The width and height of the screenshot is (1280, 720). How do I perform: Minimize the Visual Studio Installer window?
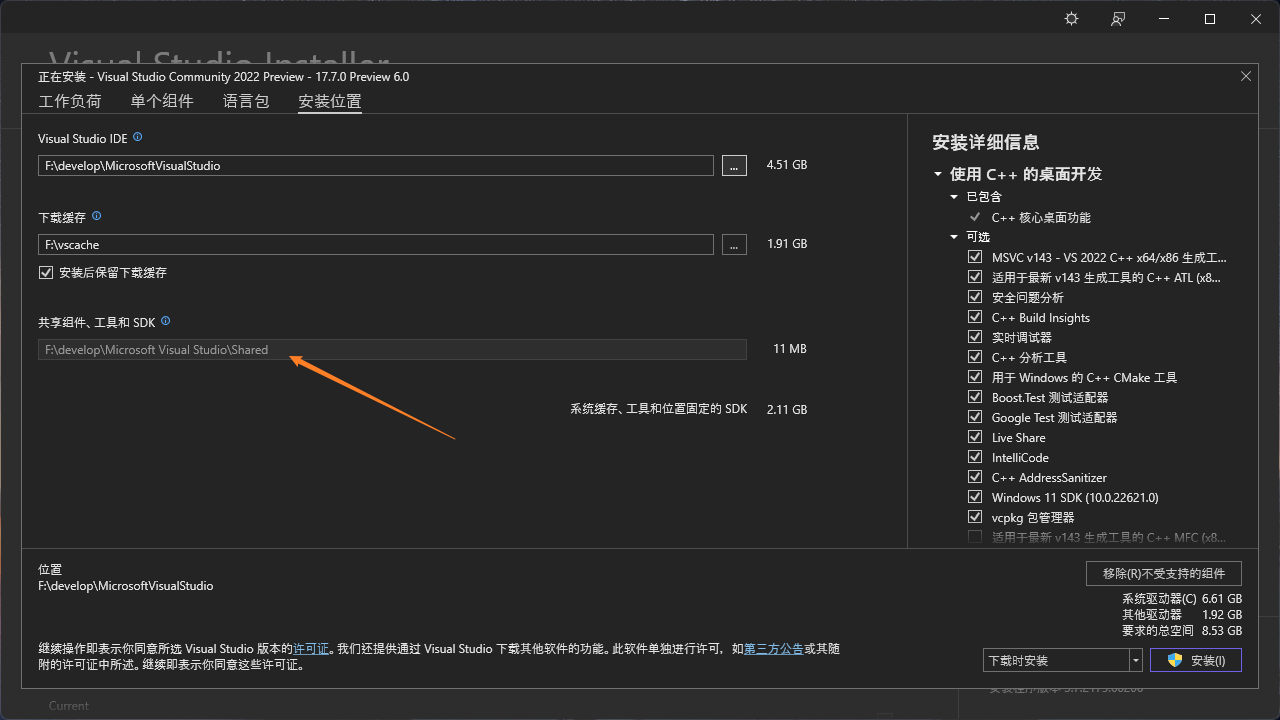click(1165, 19)
